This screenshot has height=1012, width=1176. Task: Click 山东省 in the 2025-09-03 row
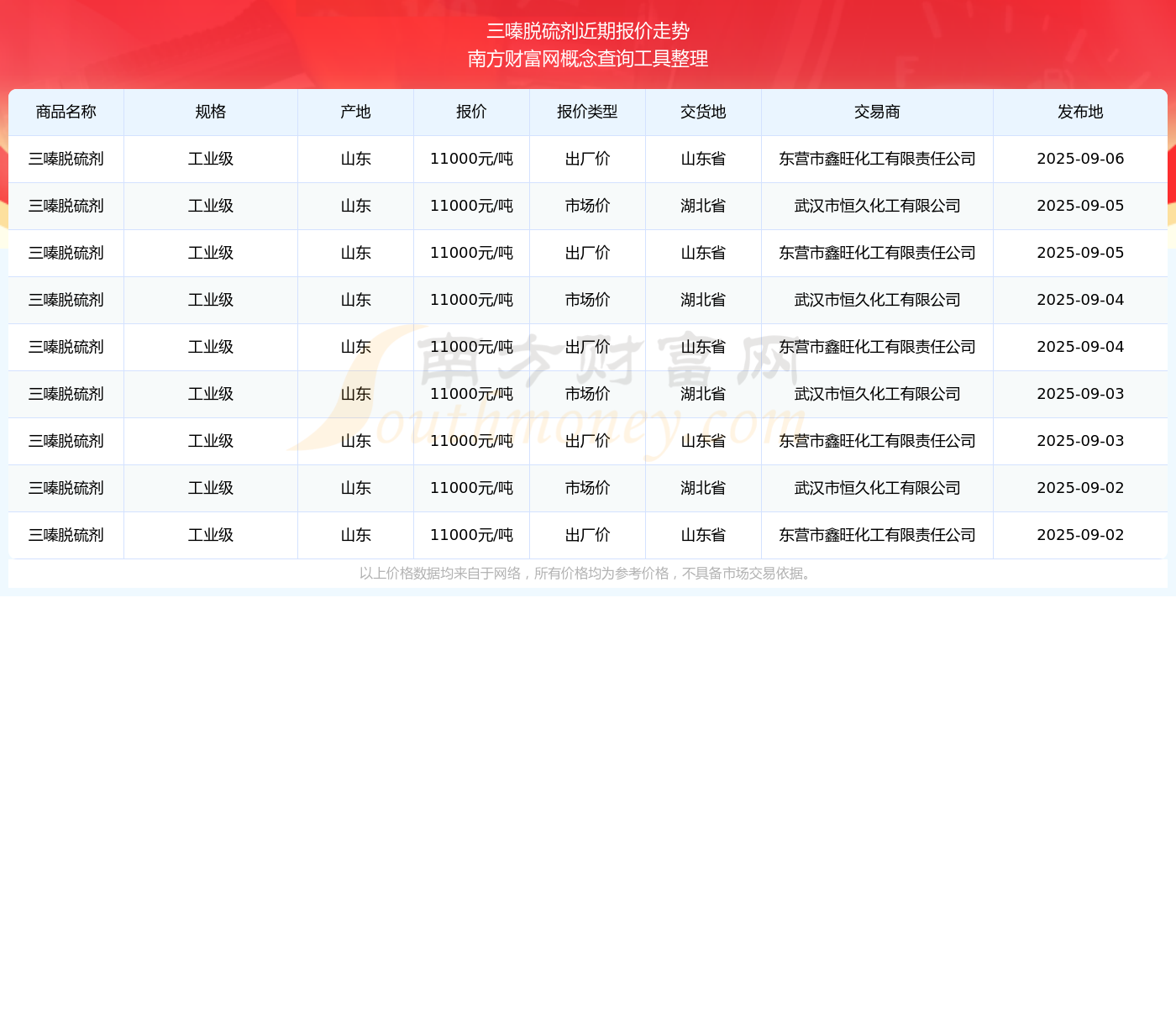tap(704, 442)
